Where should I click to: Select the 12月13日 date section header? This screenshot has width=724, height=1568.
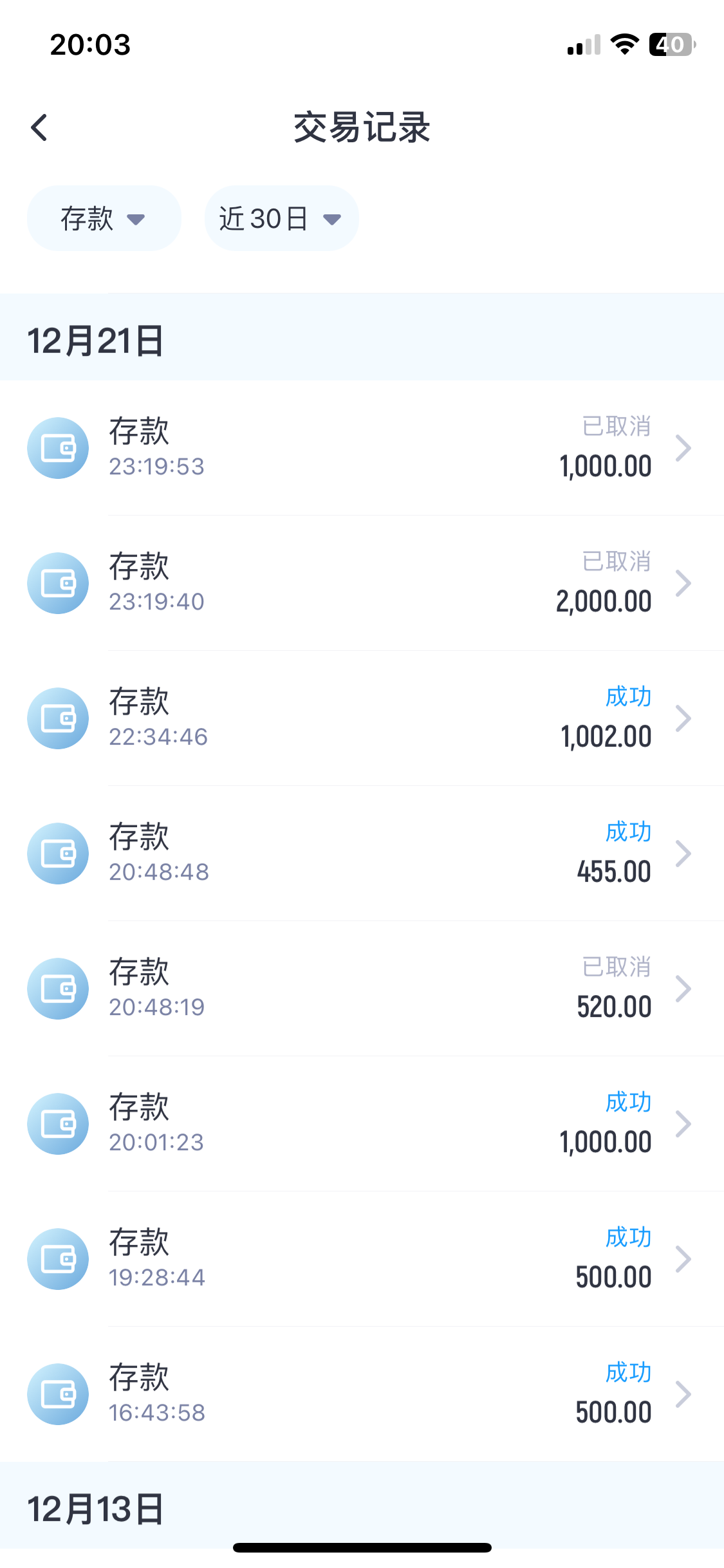pyautogui.click(x=95, y=1509)
